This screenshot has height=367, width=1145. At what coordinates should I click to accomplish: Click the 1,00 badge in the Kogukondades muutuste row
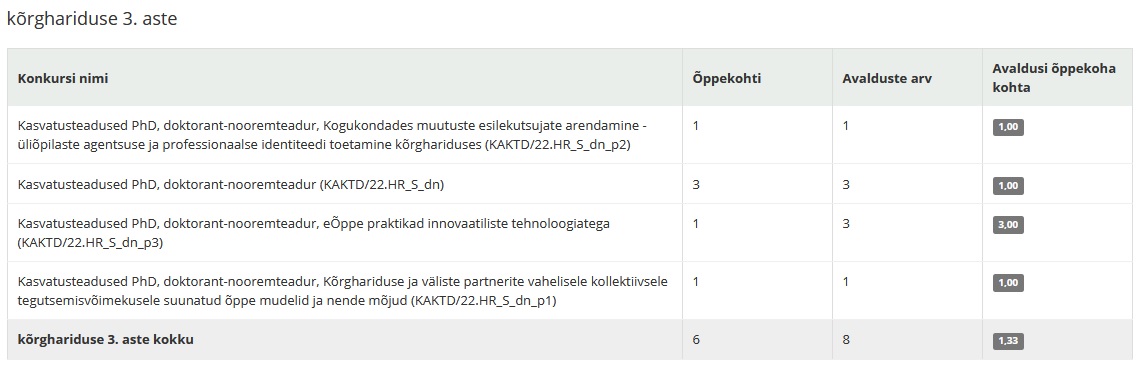pyautogui.click(x=1008, y=127)
